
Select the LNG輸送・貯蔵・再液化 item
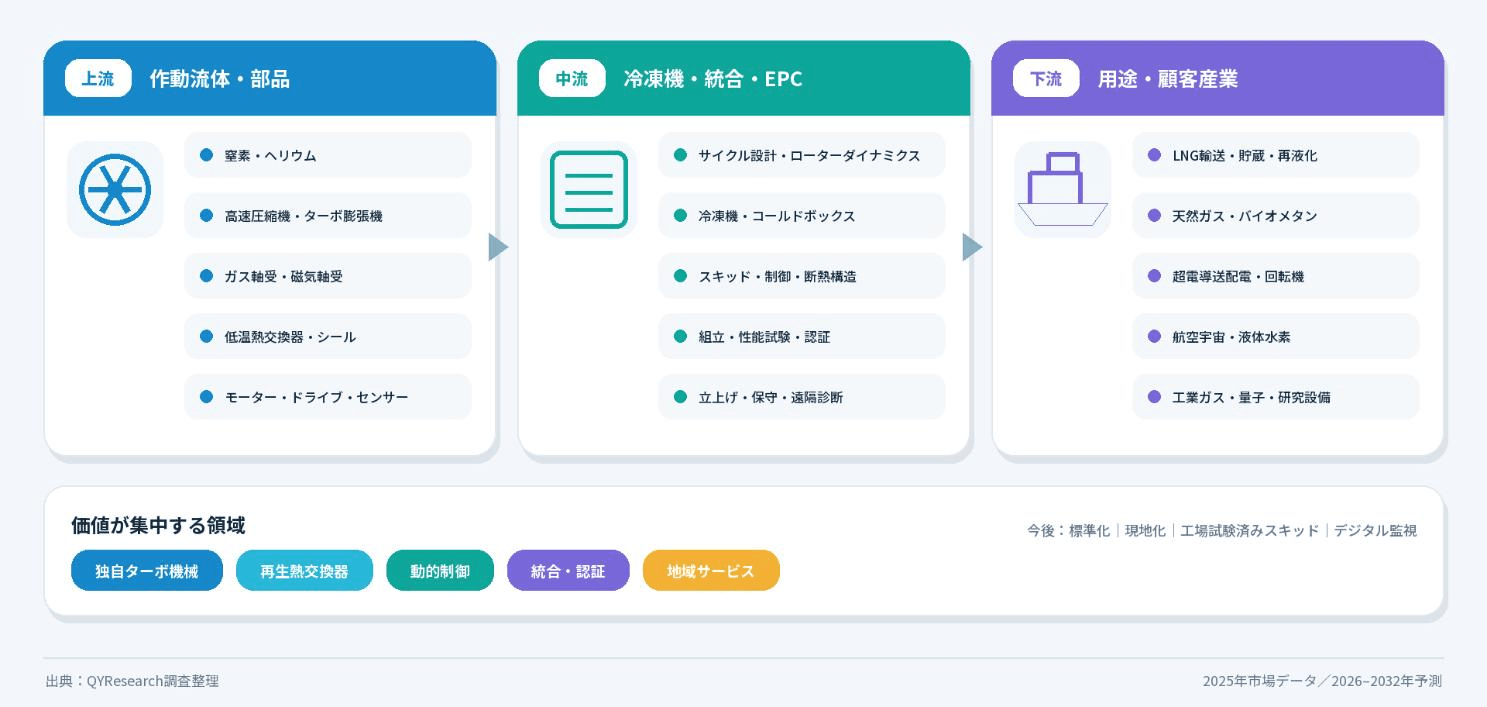[1276, 155]
